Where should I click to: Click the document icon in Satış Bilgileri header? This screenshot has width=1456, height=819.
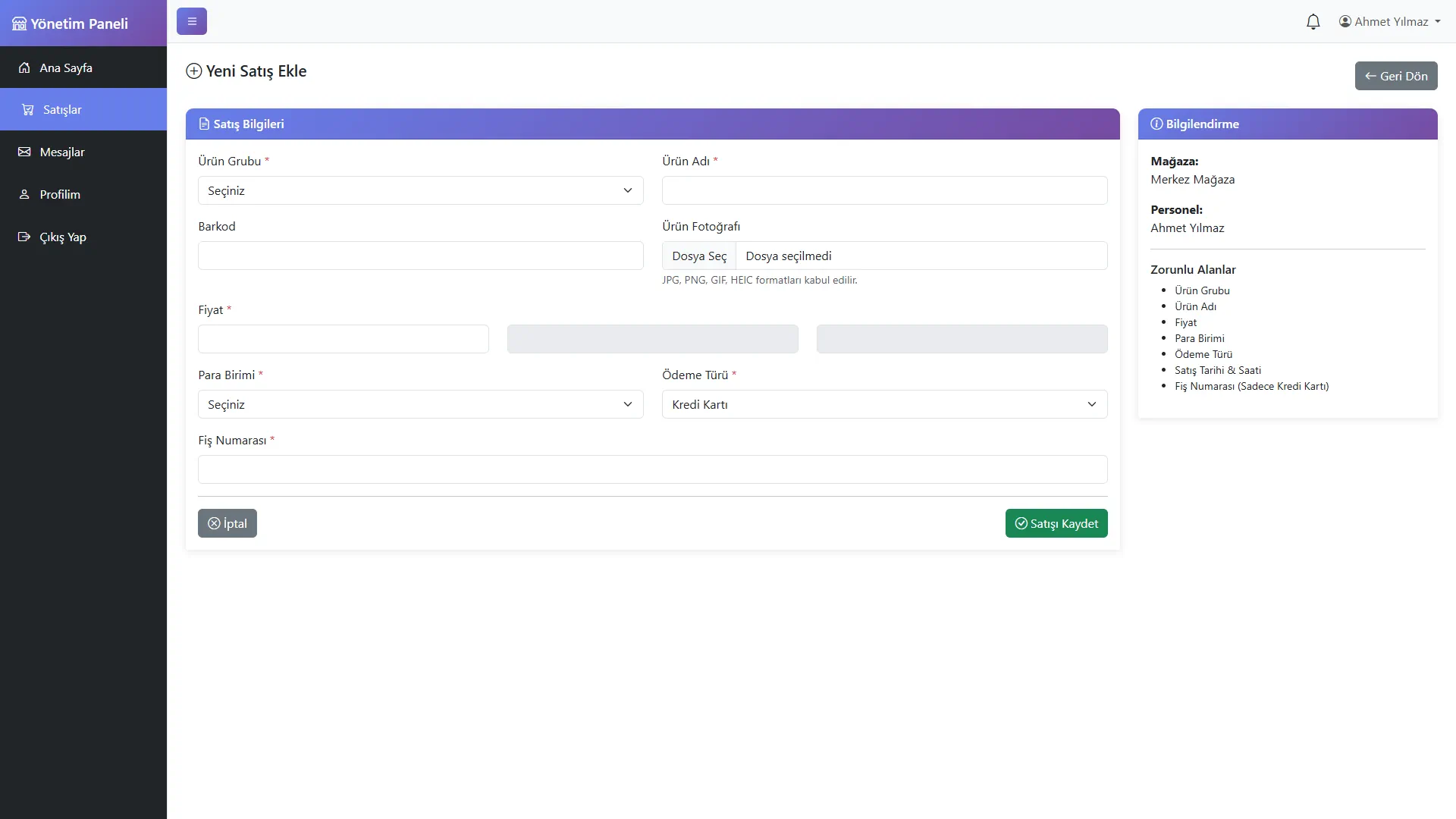click(204, 124)
